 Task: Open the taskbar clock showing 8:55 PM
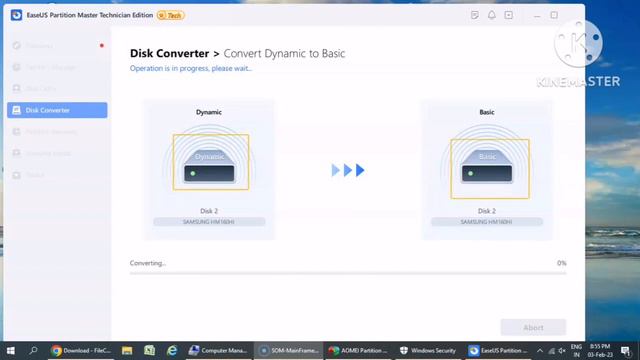(600, 351)
